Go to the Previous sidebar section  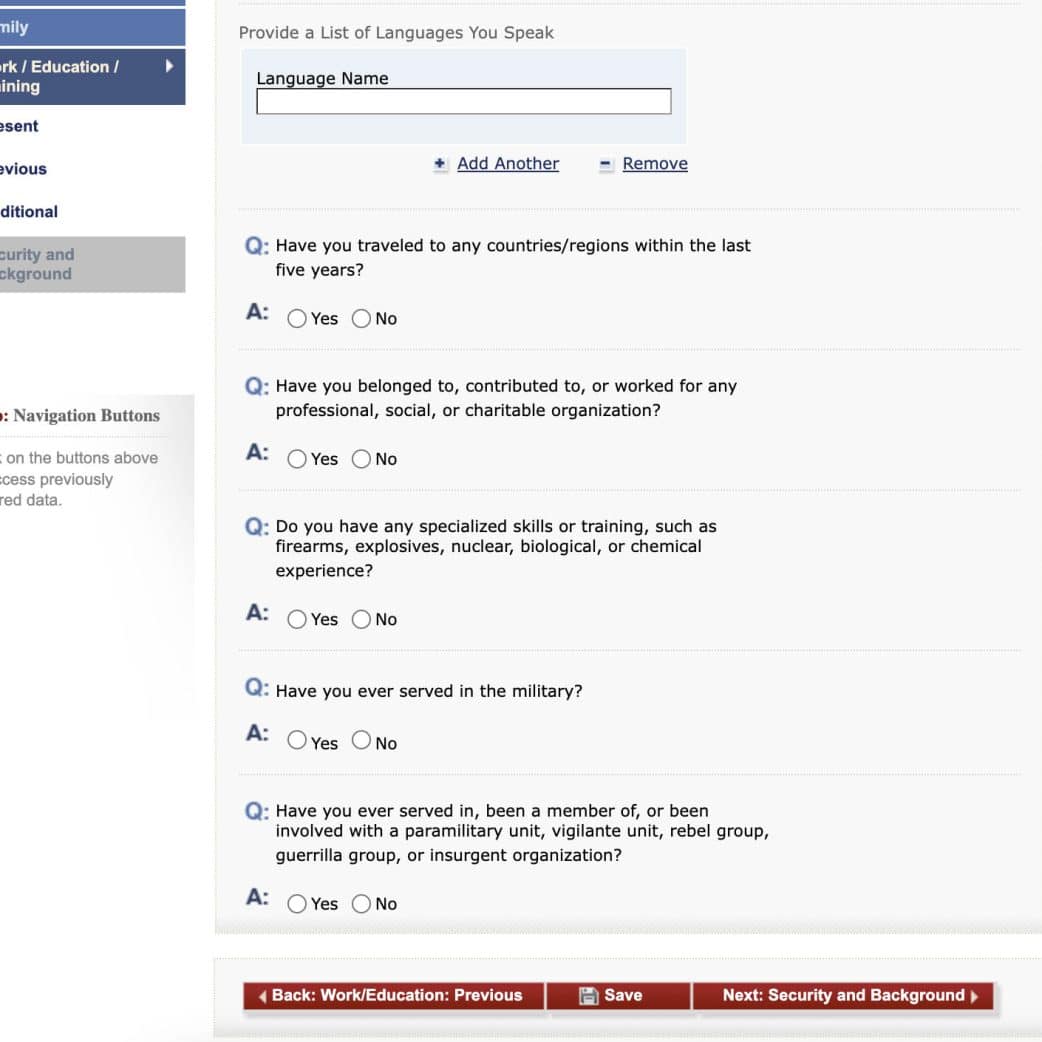[25, 169]
